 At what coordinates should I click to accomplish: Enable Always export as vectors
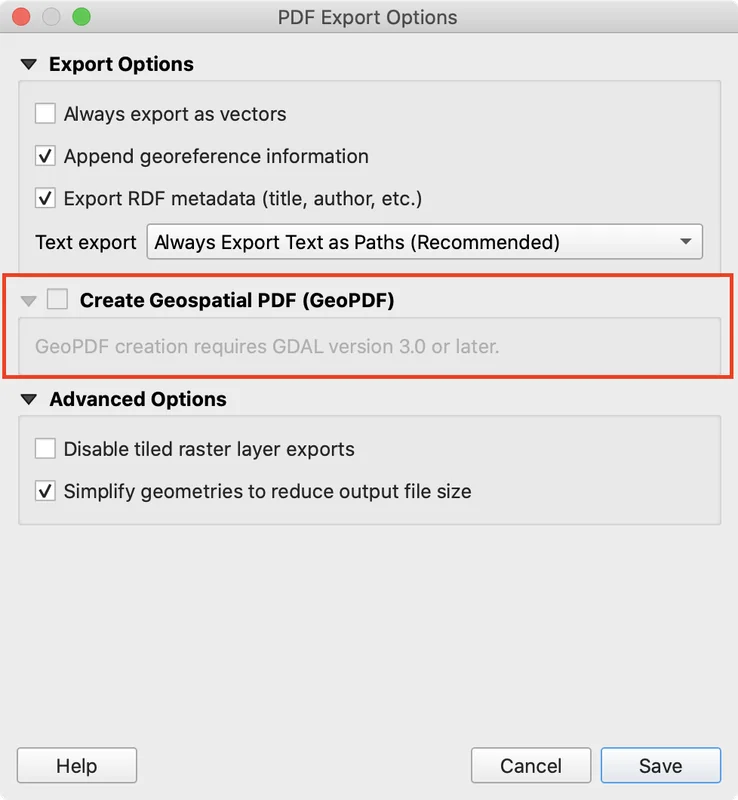(45, 114)
